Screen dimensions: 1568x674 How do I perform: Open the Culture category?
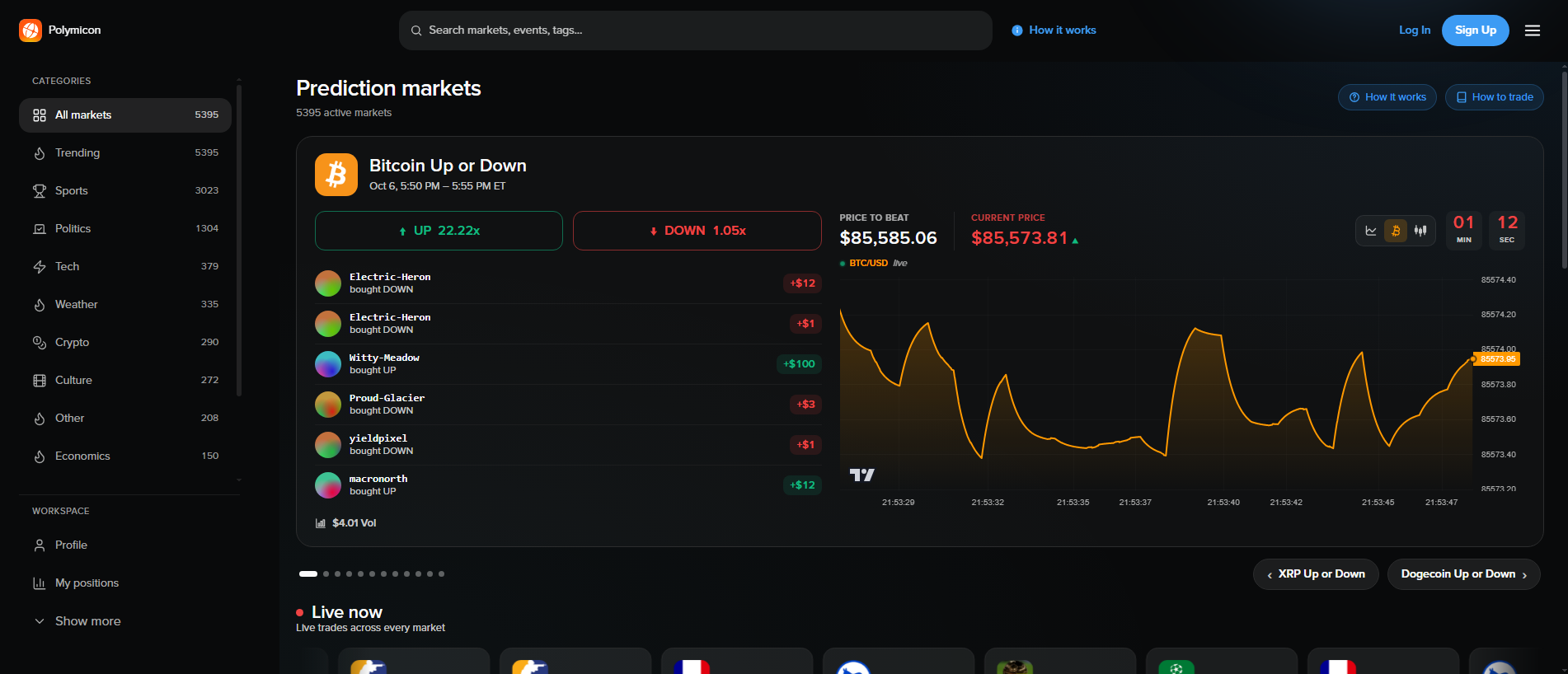[x=125, y=381]
